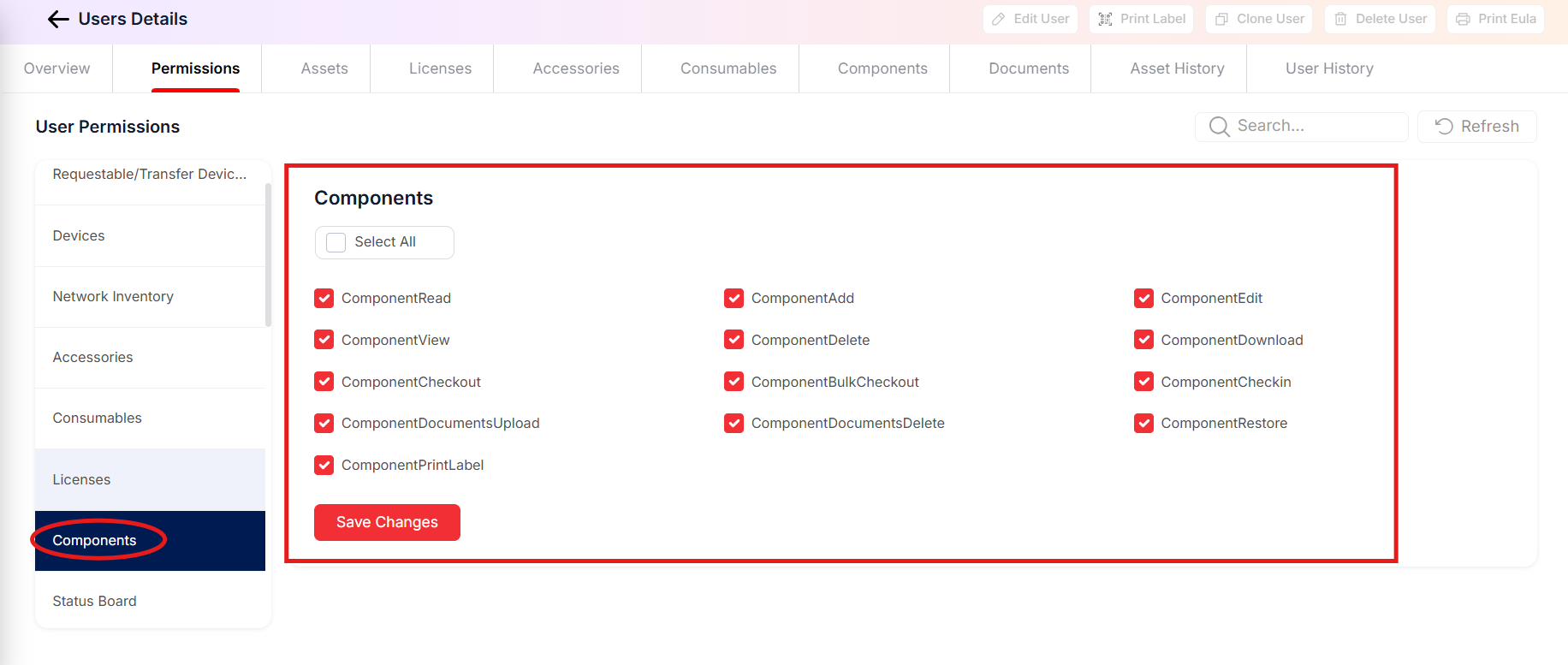Uncheck the ComponentDocumentsUpload permission

[x=324, y=423]
